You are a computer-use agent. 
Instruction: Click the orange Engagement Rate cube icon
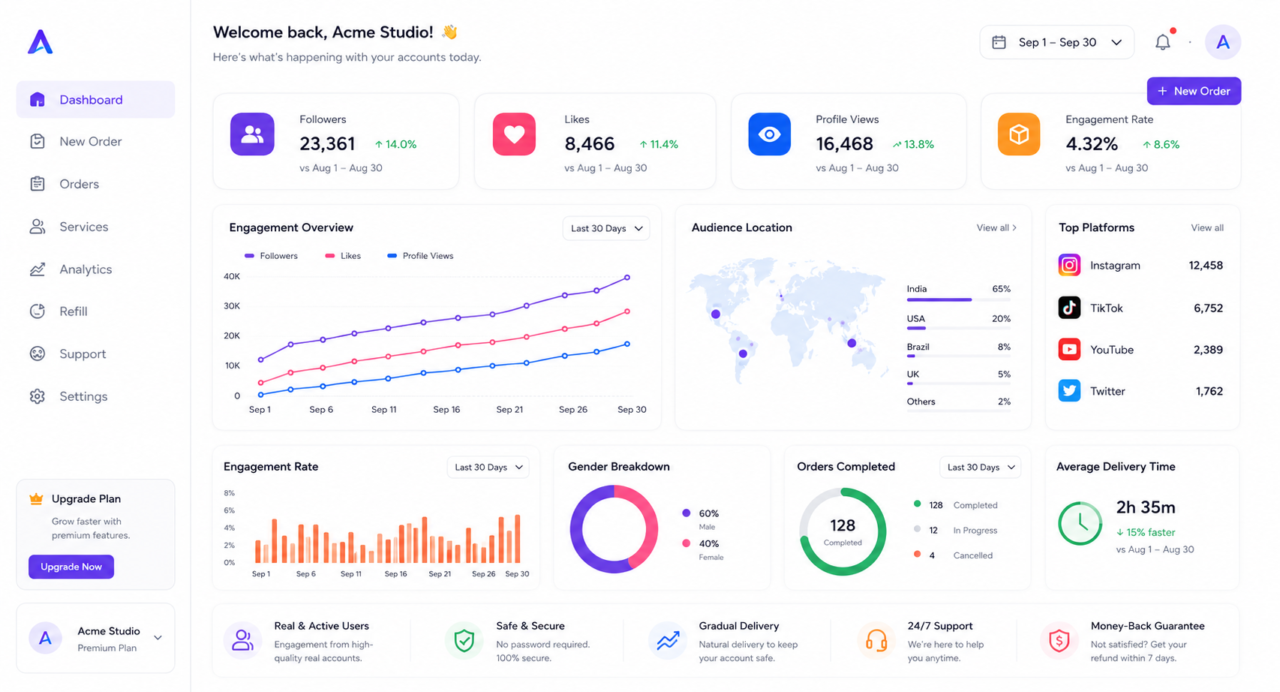pos(1019,134)
